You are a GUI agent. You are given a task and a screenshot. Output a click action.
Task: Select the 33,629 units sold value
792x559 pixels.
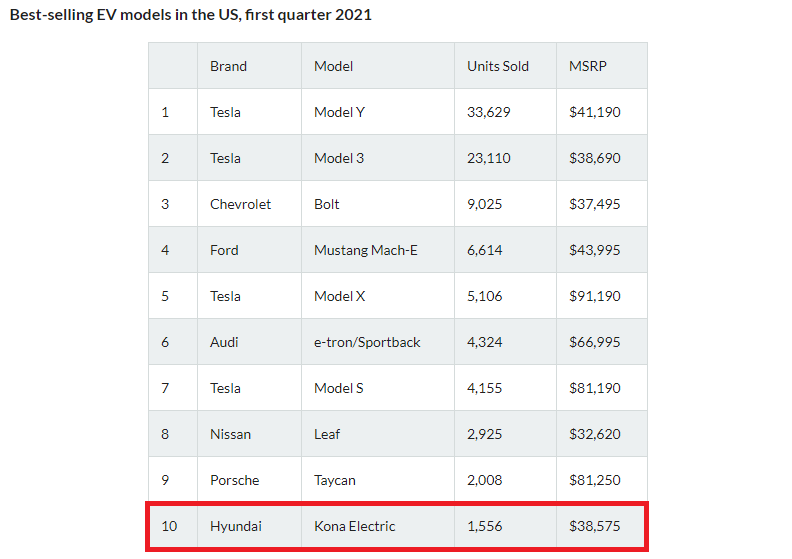coord(488,112)
